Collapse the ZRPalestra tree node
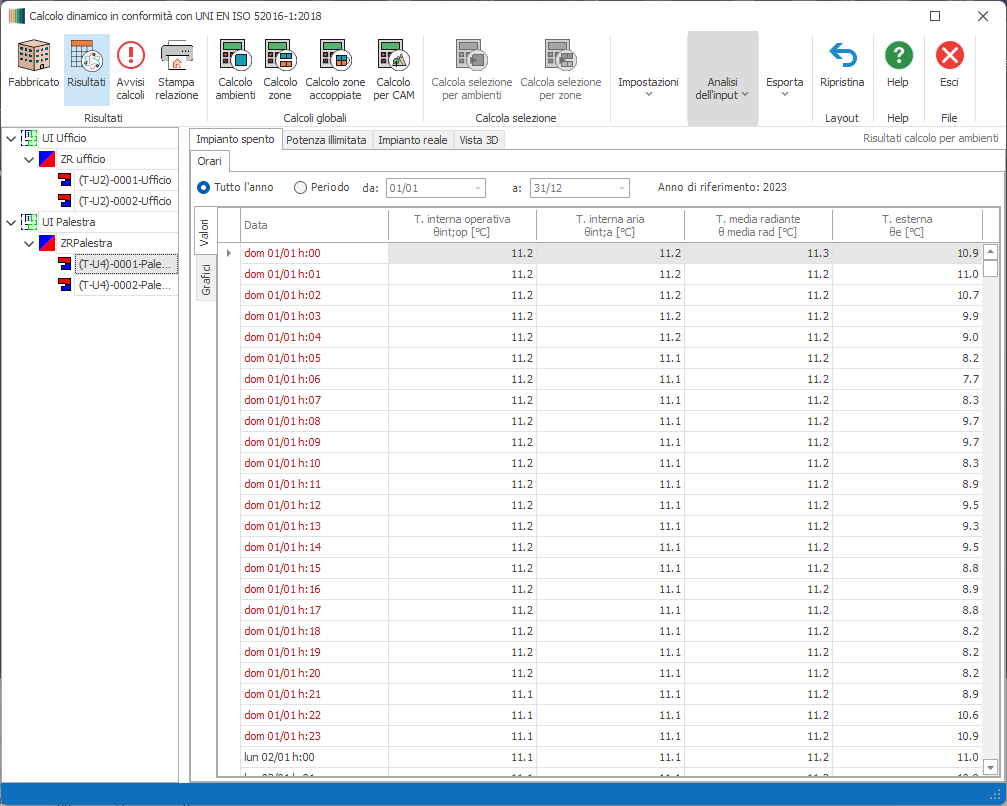 point(29,243)
